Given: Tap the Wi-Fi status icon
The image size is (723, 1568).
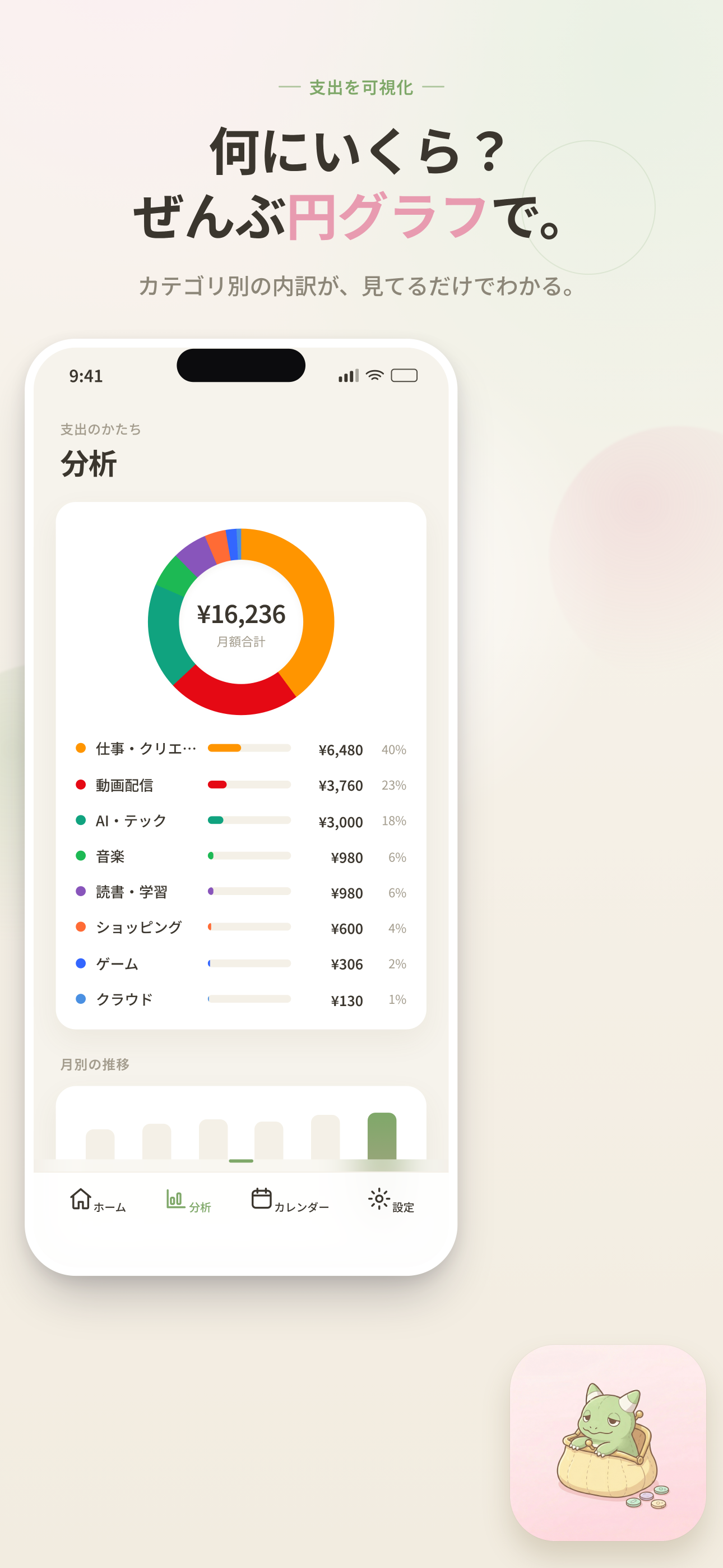Looking at the screenshot, I should [375, 376].
